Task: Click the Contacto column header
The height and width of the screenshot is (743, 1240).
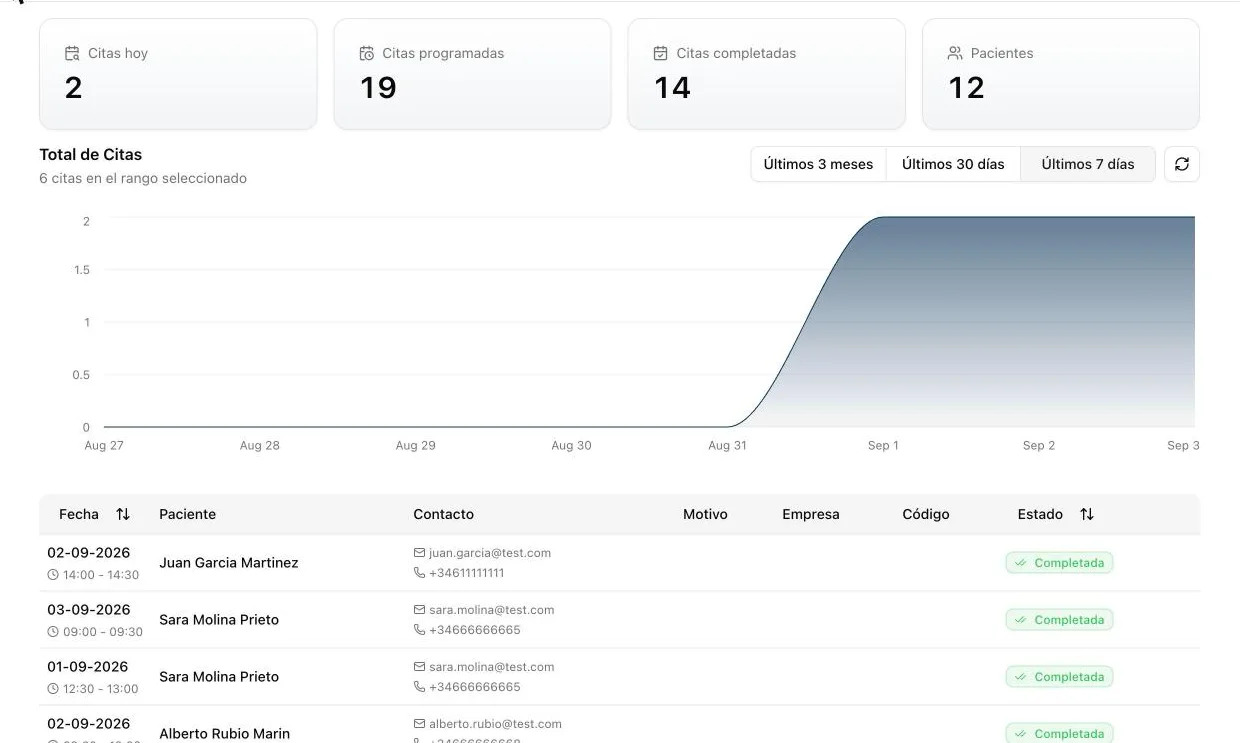Action: [443, 514]
